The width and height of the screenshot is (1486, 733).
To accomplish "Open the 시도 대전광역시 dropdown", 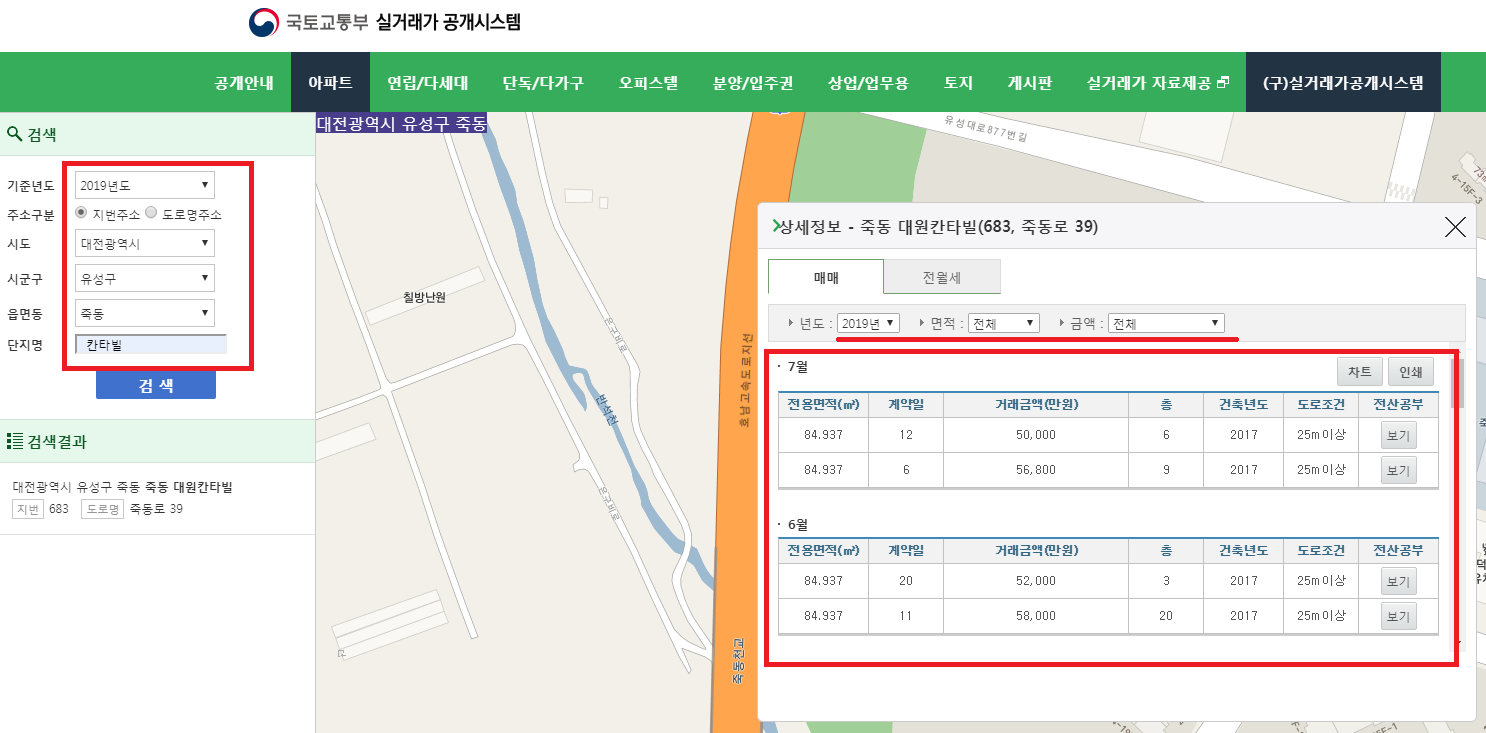I will (x=145, y=243).
